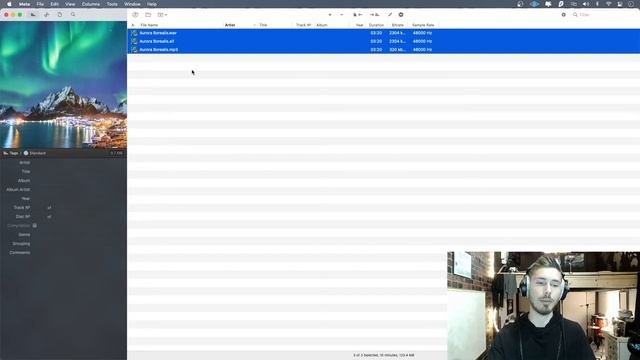Sort by the Bitrate column header
Screen dimensions: 640x360
point(398,25)
